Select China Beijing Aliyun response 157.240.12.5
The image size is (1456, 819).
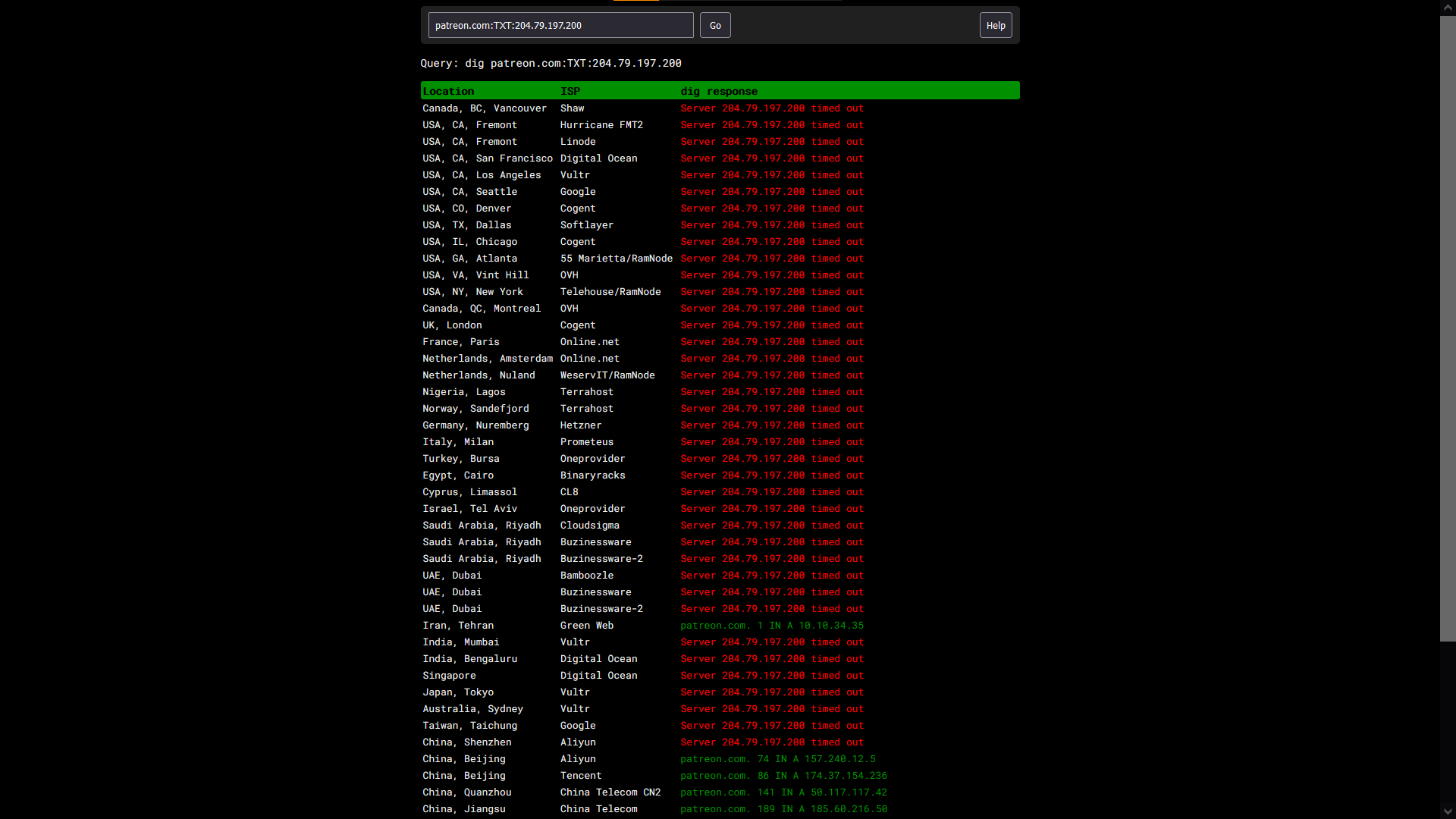[777, 759]
